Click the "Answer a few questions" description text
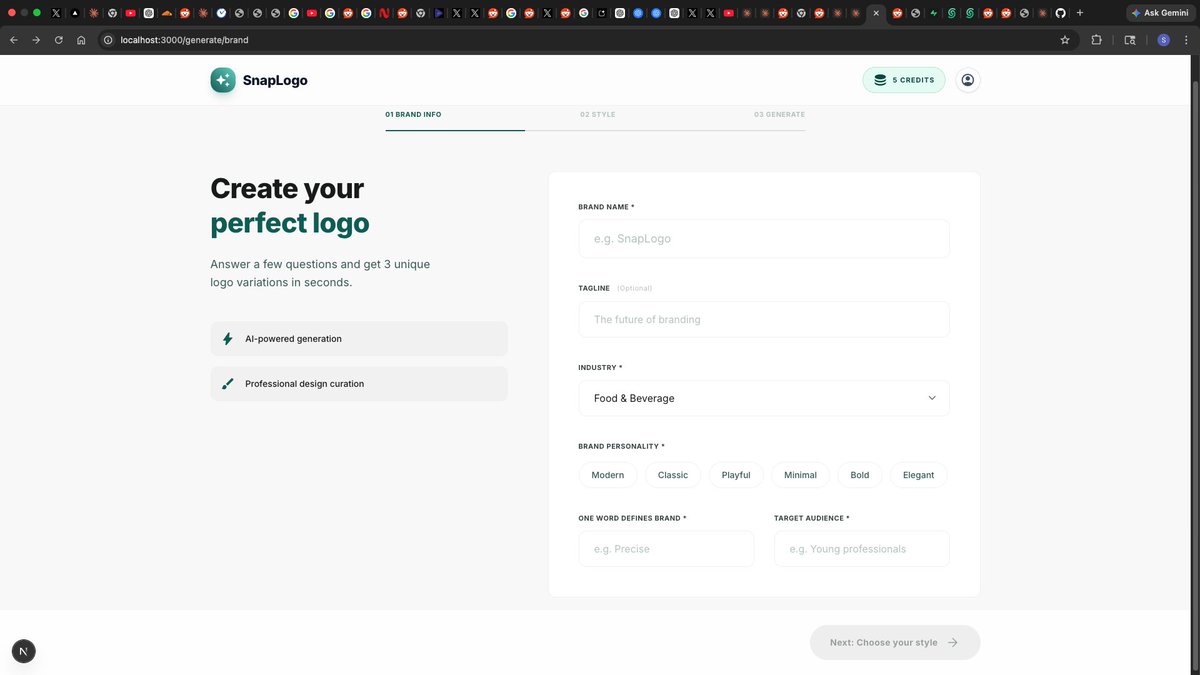The height and width of the screenshot is (675, 1200). tap(320, 273)
